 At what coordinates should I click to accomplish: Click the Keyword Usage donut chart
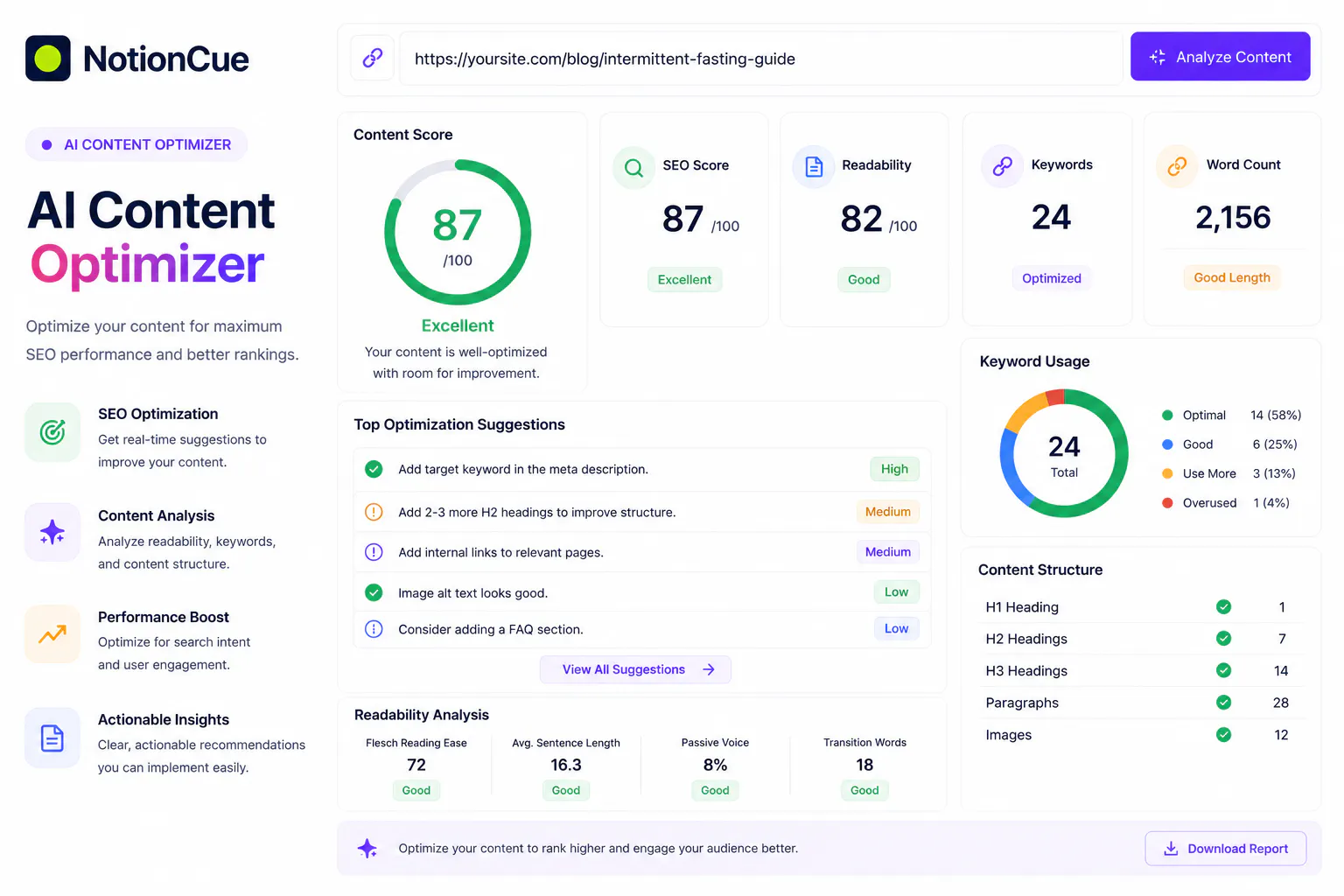[1064, 453]
